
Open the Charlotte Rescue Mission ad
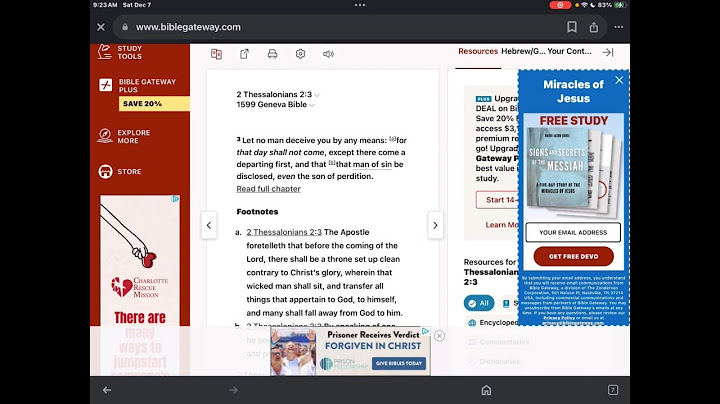(x=140, y=285)
